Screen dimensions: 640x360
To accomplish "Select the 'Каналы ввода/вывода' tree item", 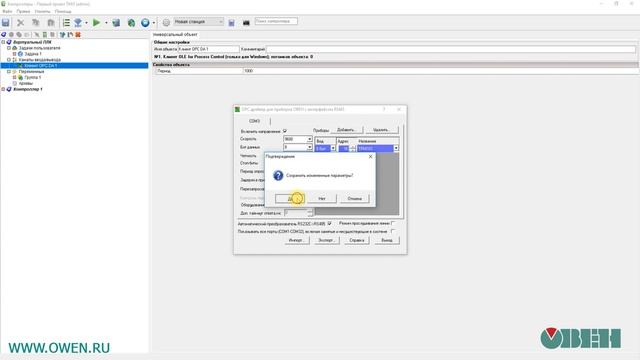I will click(39, 60).
